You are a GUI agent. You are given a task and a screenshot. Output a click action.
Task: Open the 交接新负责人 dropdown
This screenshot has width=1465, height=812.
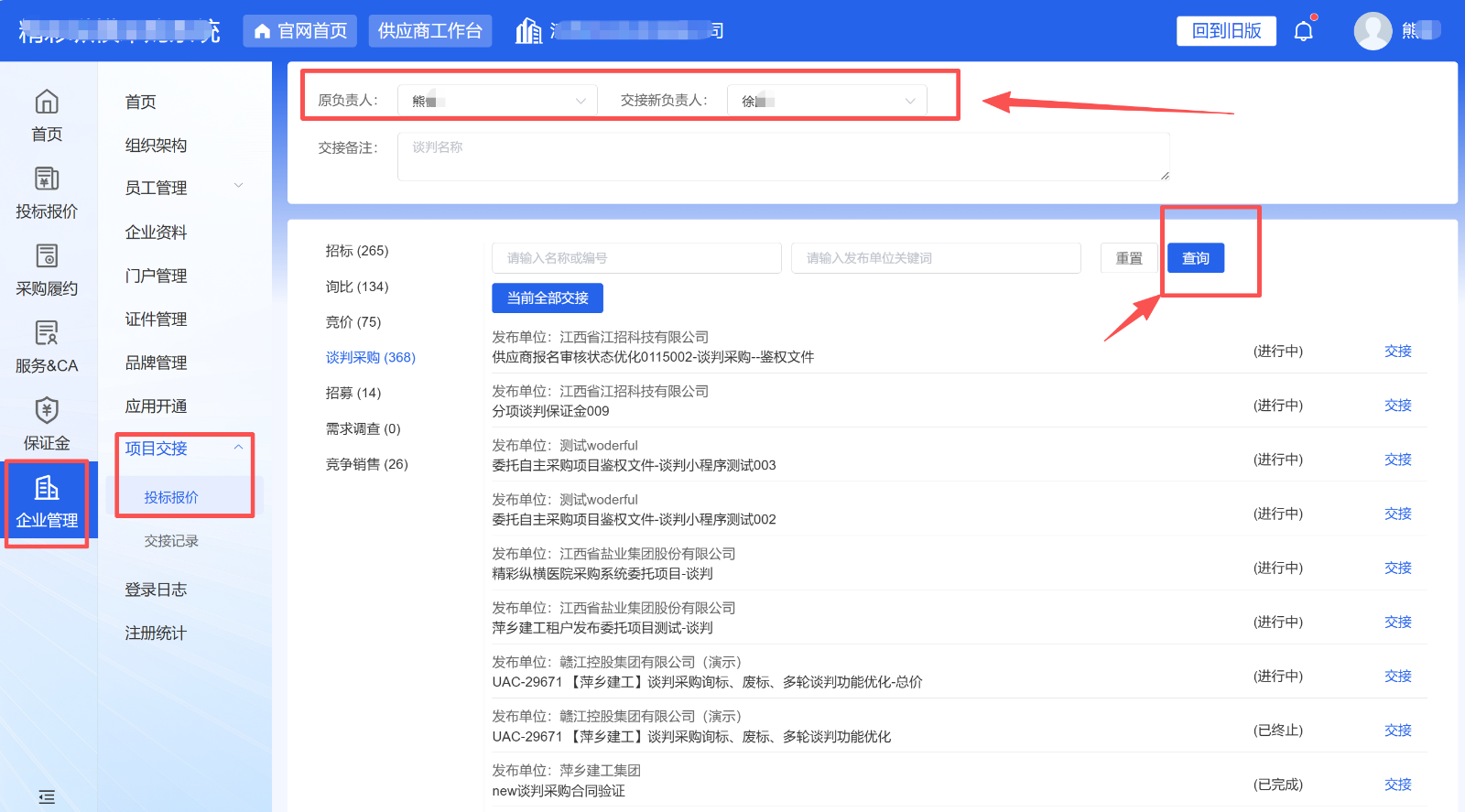[827, 101]
